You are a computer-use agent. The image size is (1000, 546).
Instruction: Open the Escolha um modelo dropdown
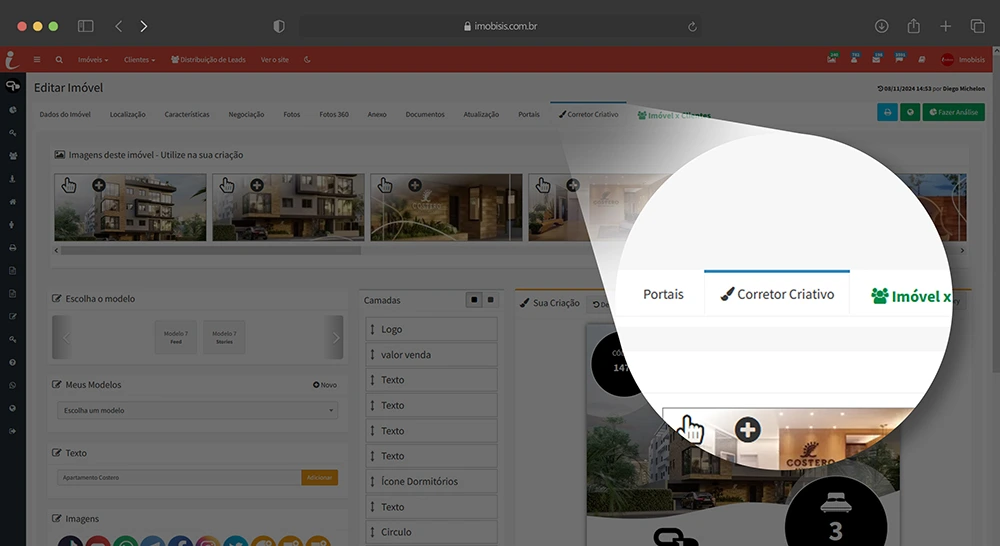point(197,410)
